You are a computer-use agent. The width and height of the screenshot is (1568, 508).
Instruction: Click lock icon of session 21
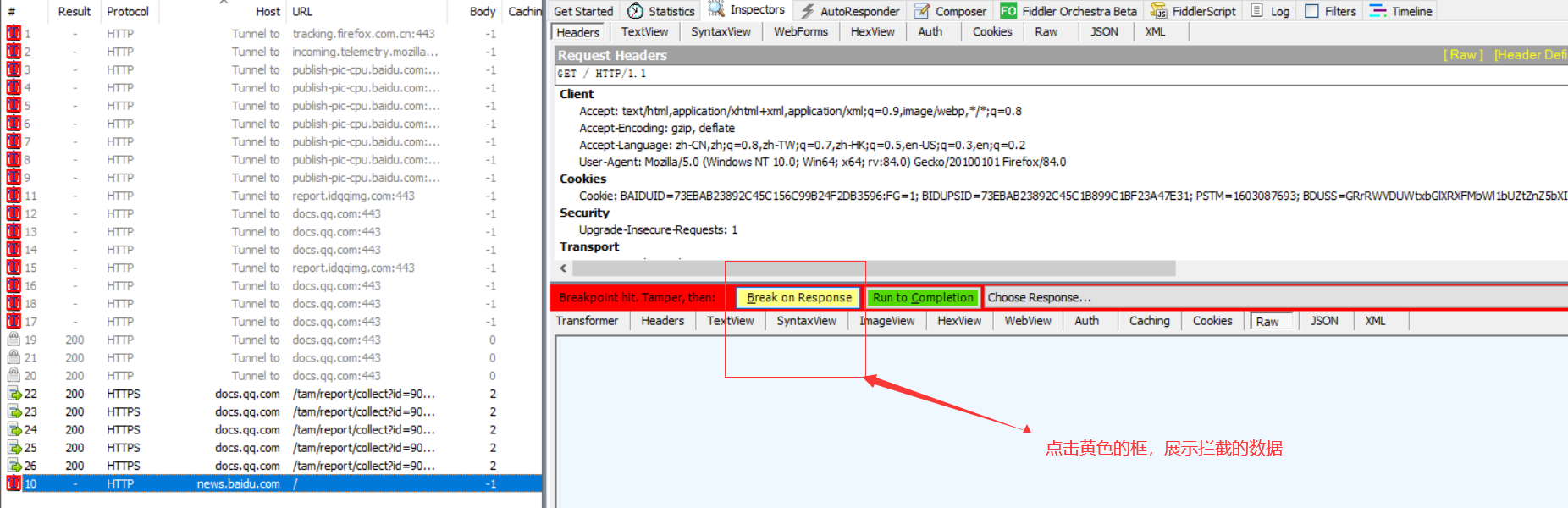click(14, 357)
